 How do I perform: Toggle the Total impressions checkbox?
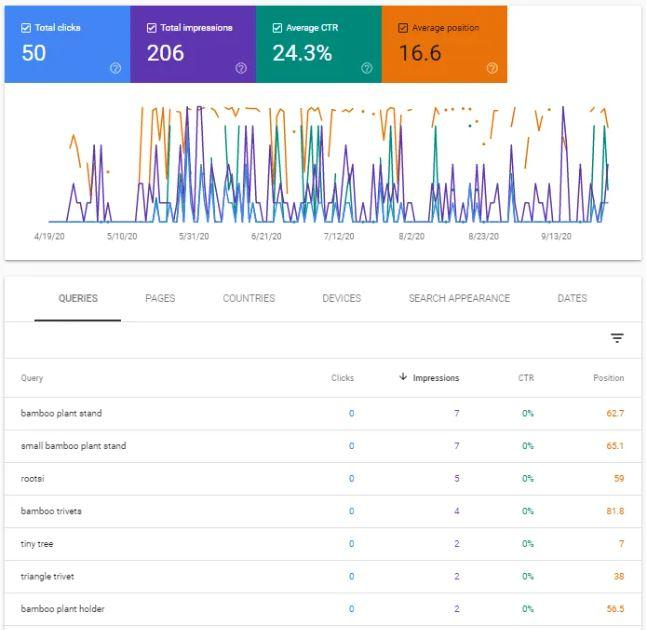[x=151, y=28]
